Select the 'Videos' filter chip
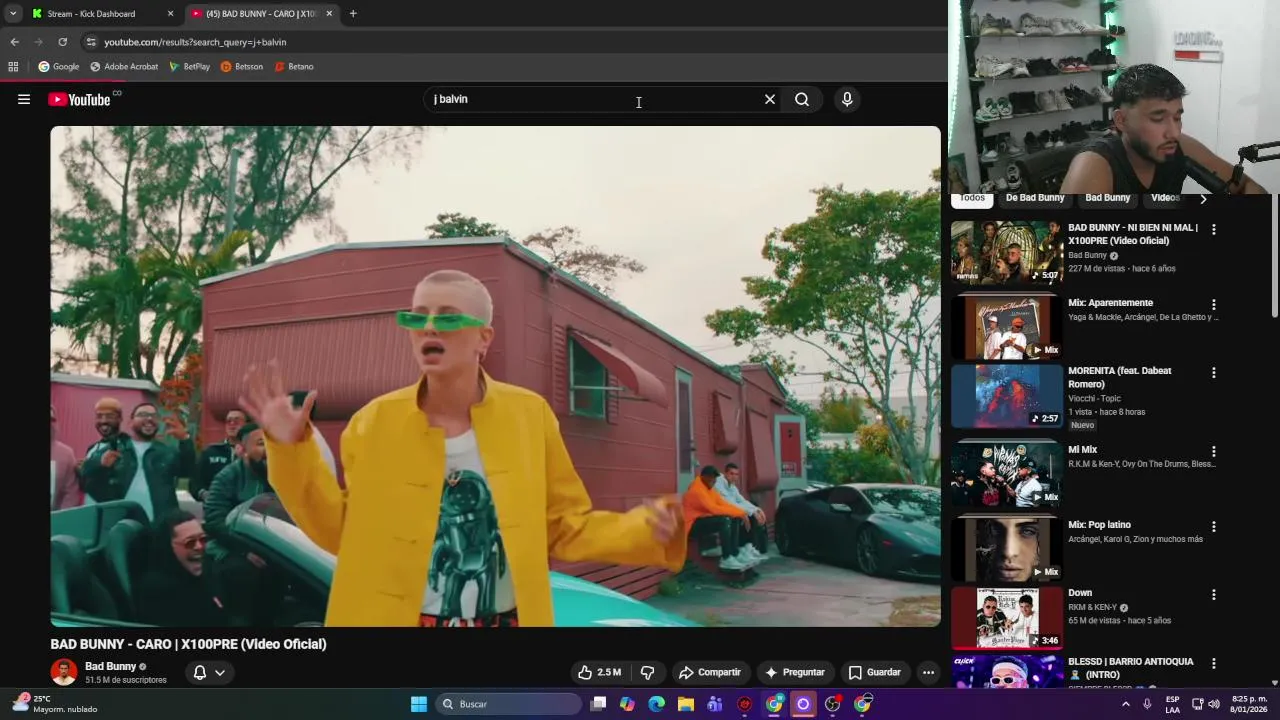This screenshot has height=720, width=1280. tap(1165, 198)
